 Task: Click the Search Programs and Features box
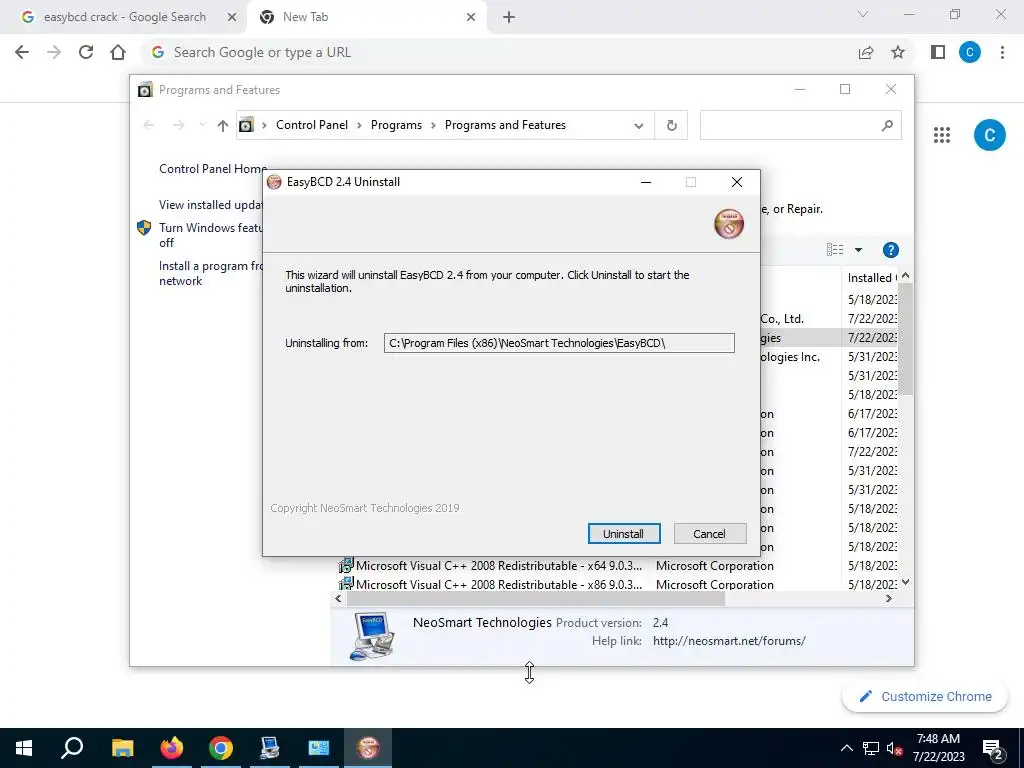(801, 125)
